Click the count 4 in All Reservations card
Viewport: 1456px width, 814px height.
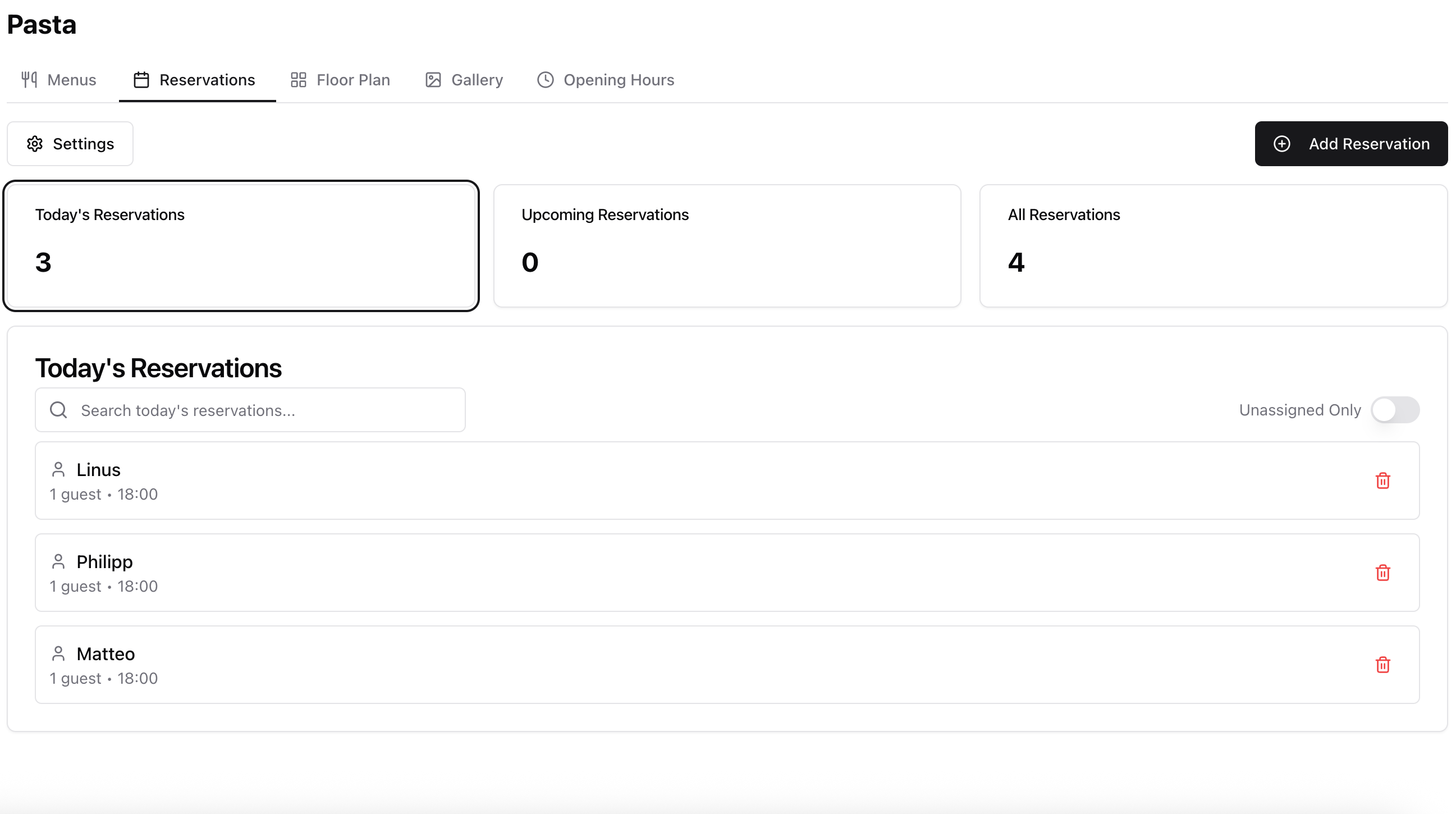click(1017, 262)
